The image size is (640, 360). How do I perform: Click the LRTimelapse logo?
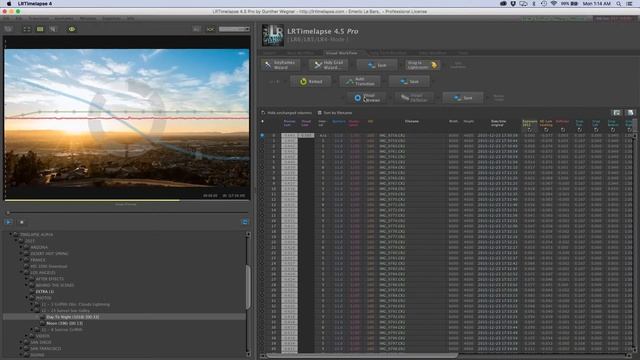click(x=273, y=35)
